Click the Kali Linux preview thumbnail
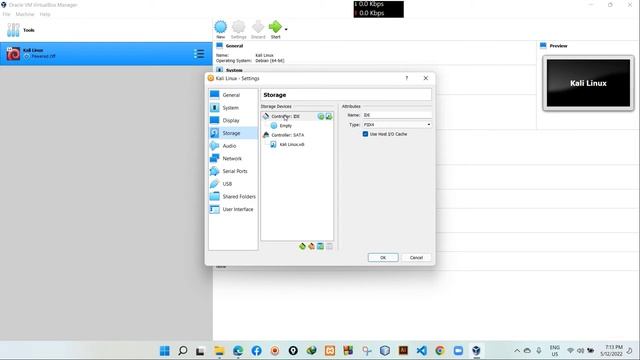Viewport: 640px width, 360px height. [x=588, y=83]
